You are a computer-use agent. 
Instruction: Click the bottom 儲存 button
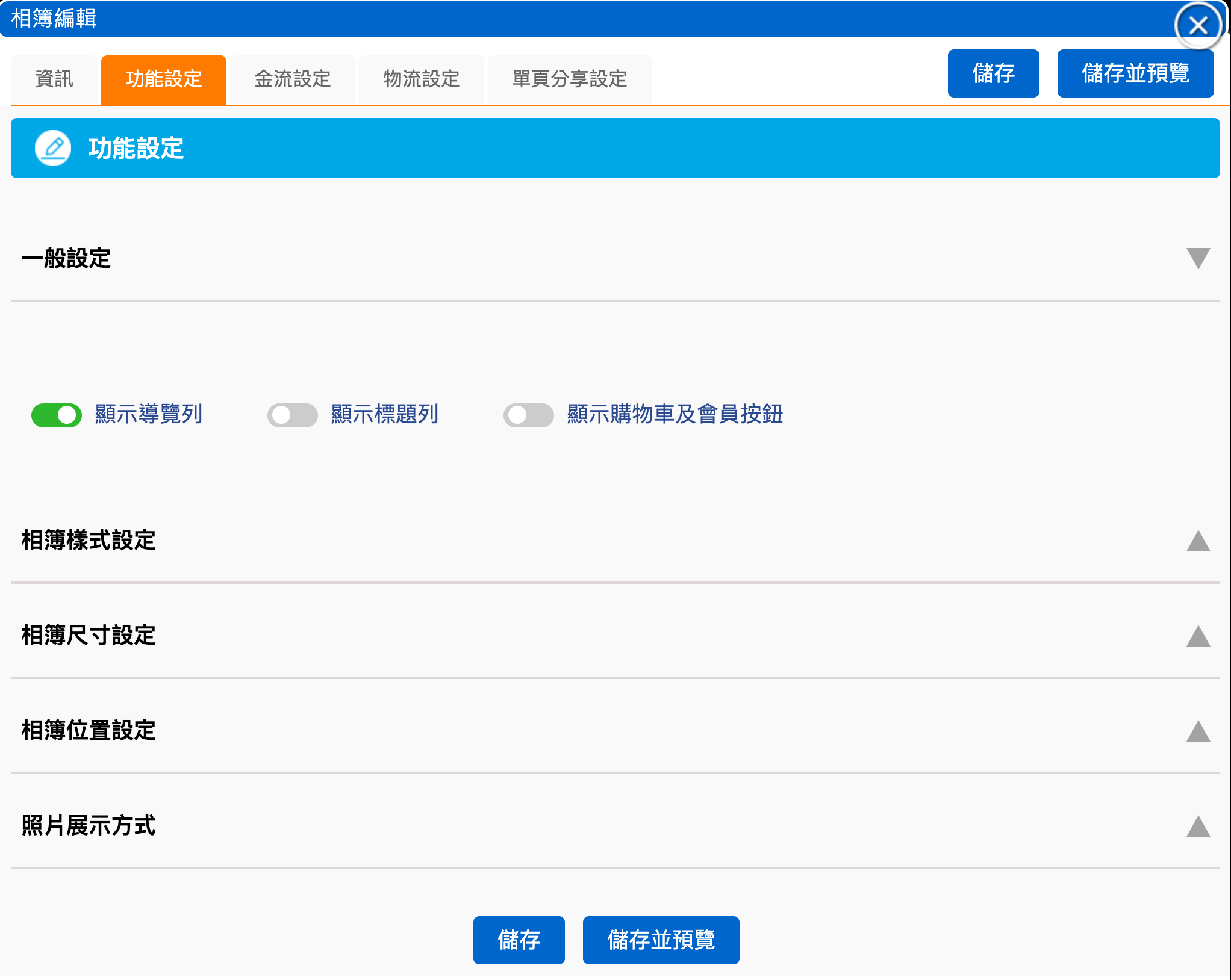519,940
